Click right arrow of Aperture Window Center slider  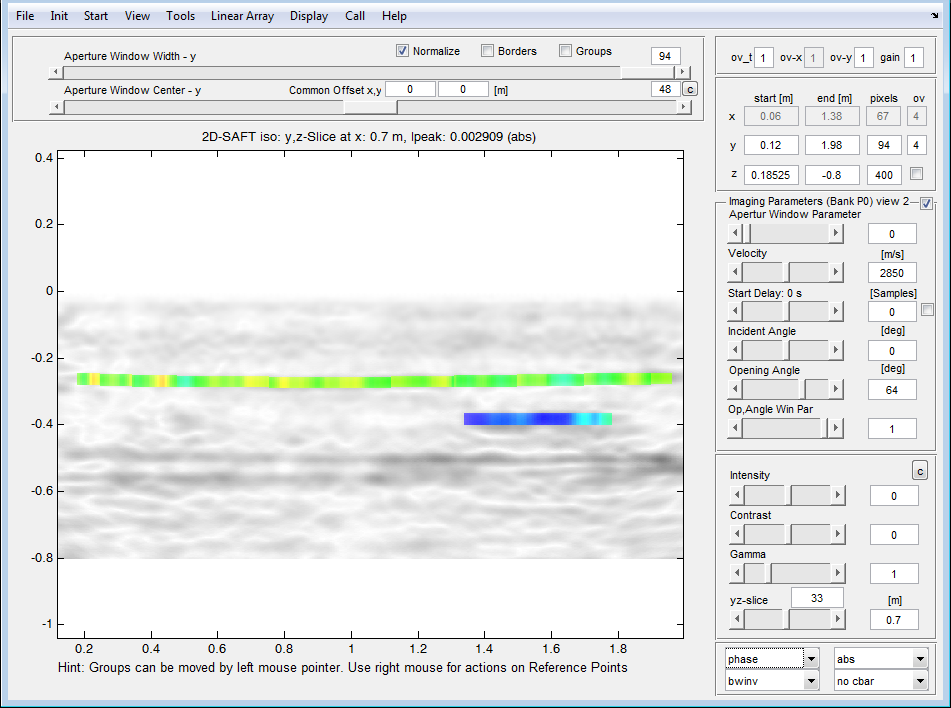tap(684, 107)
